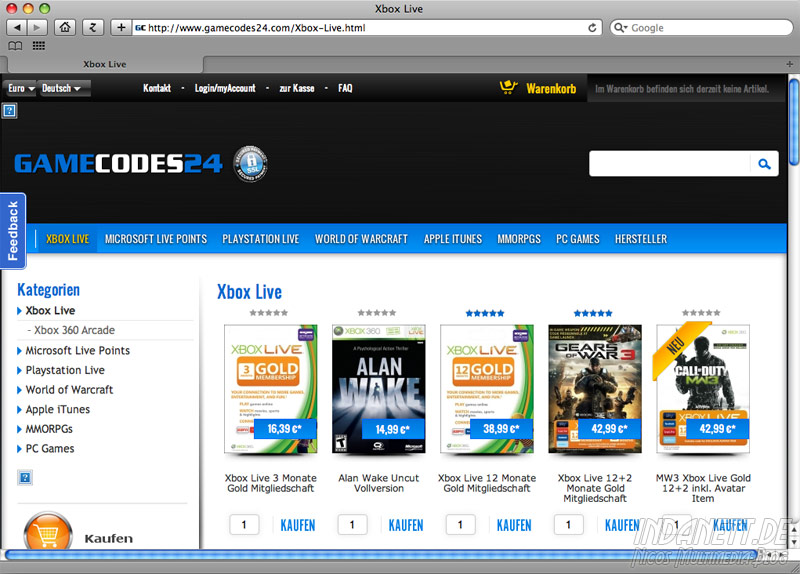The image size is (800, 574).
Task: Open the Login/myAccount link
Action: tap(225, 88)
